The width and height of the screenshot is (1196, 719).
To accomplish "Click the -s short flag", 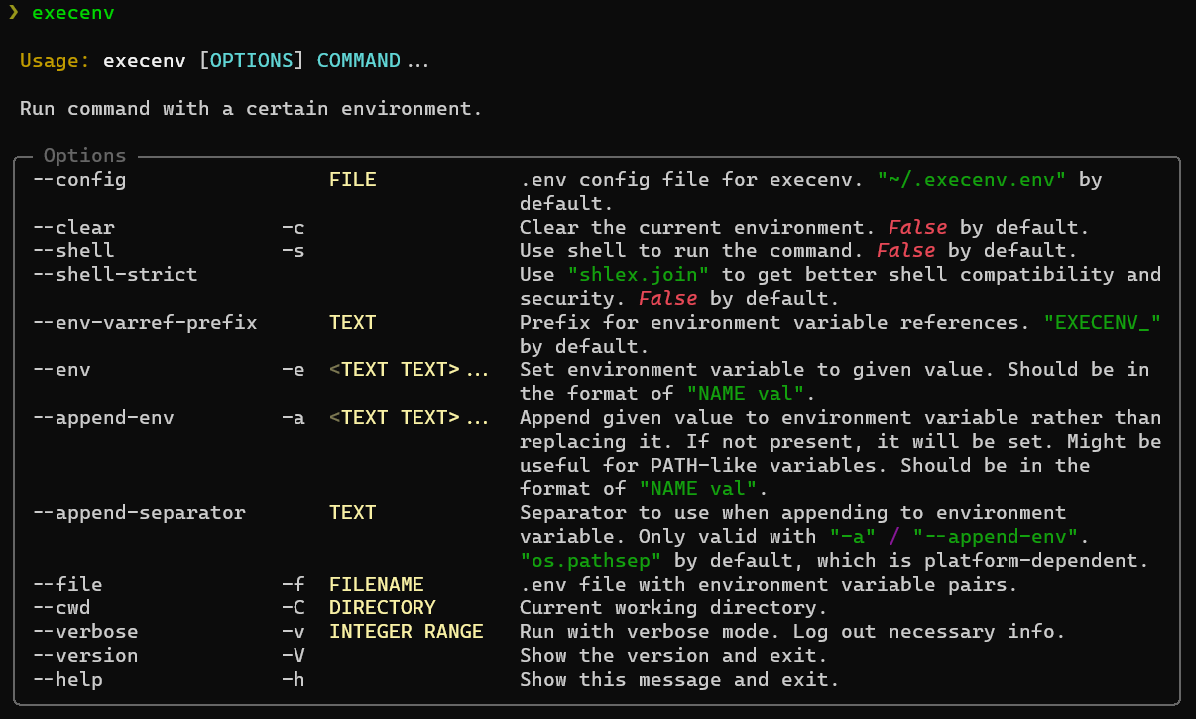I will (293, 251).
